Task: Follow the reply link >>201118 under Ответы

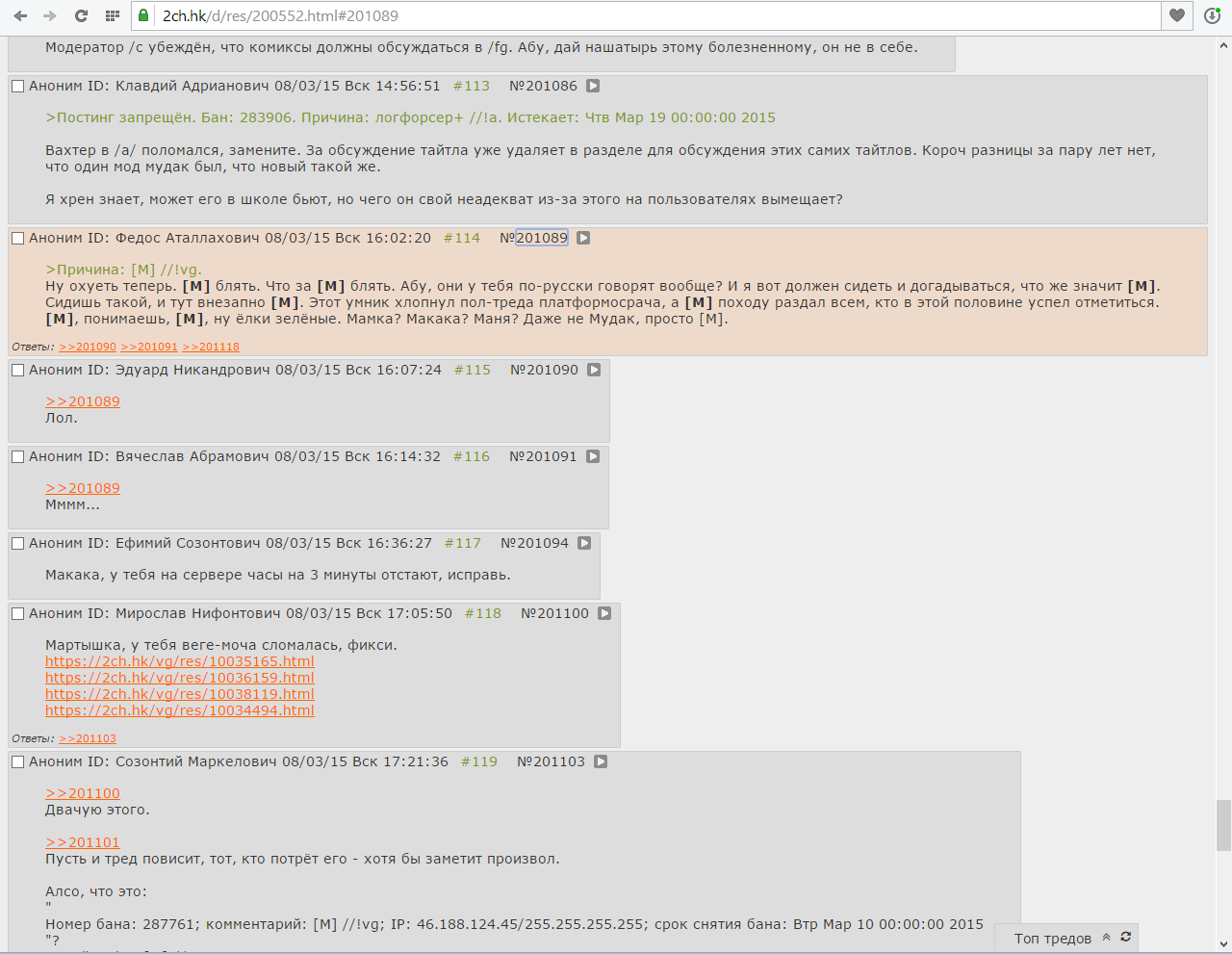Action: 211,347
